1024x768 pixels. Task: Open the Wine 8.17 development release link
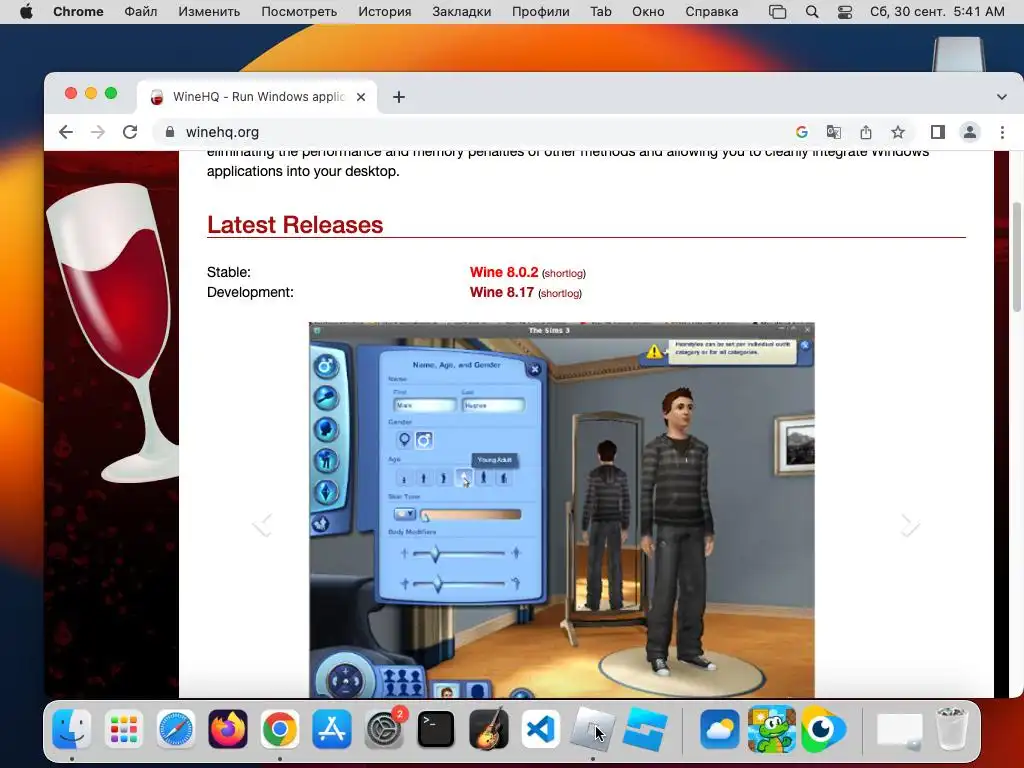(x=502, y=292)
